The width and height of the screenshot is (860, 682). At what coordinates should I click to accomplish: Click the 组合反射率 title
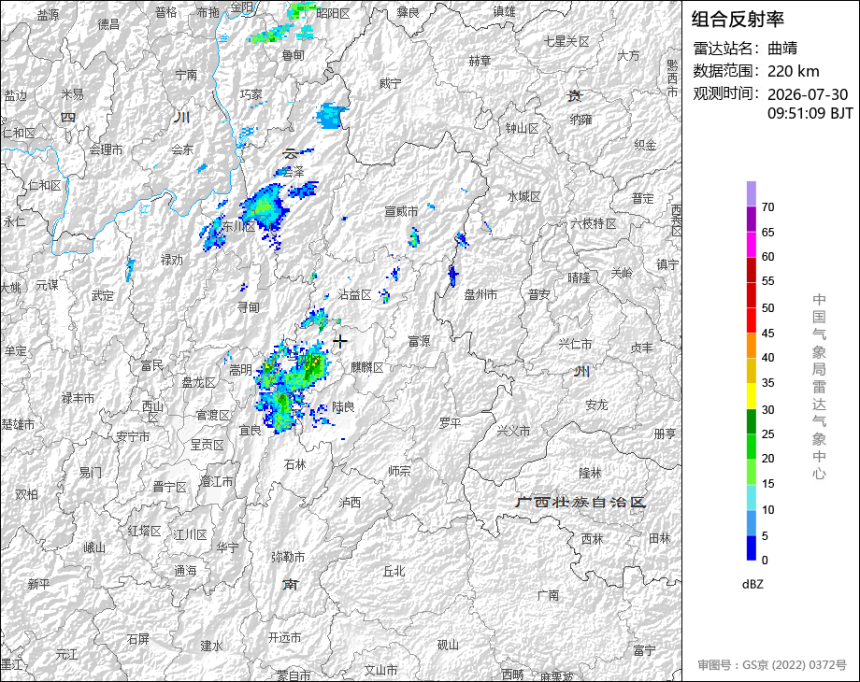coord(737,19)
